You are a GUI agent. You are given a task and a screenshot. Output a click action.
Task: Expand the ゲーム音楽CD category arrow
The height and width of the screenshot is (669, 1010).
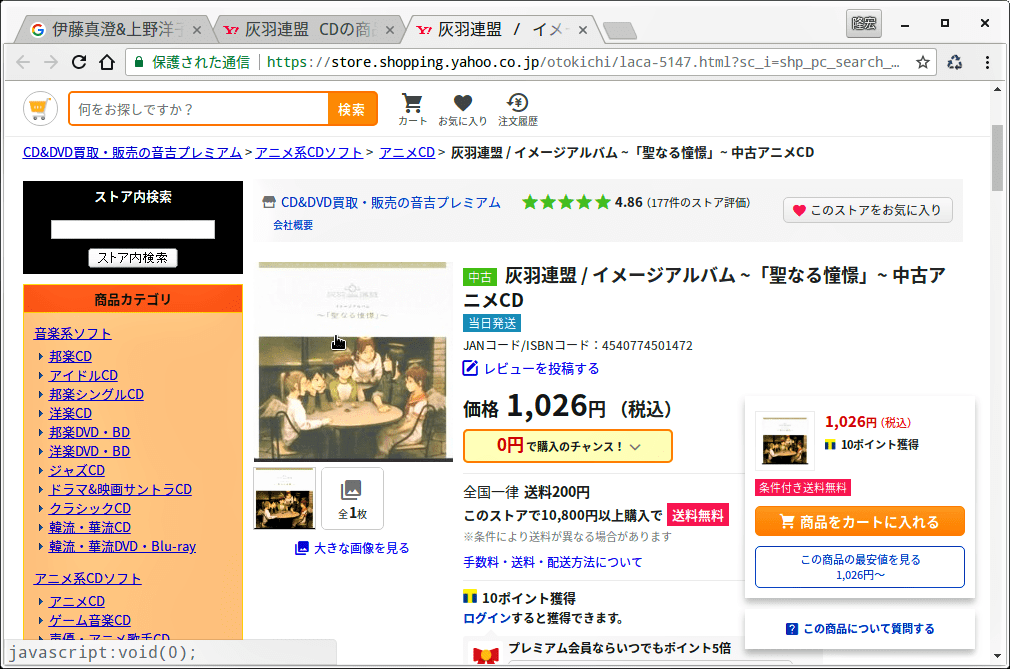click(41, 621)
